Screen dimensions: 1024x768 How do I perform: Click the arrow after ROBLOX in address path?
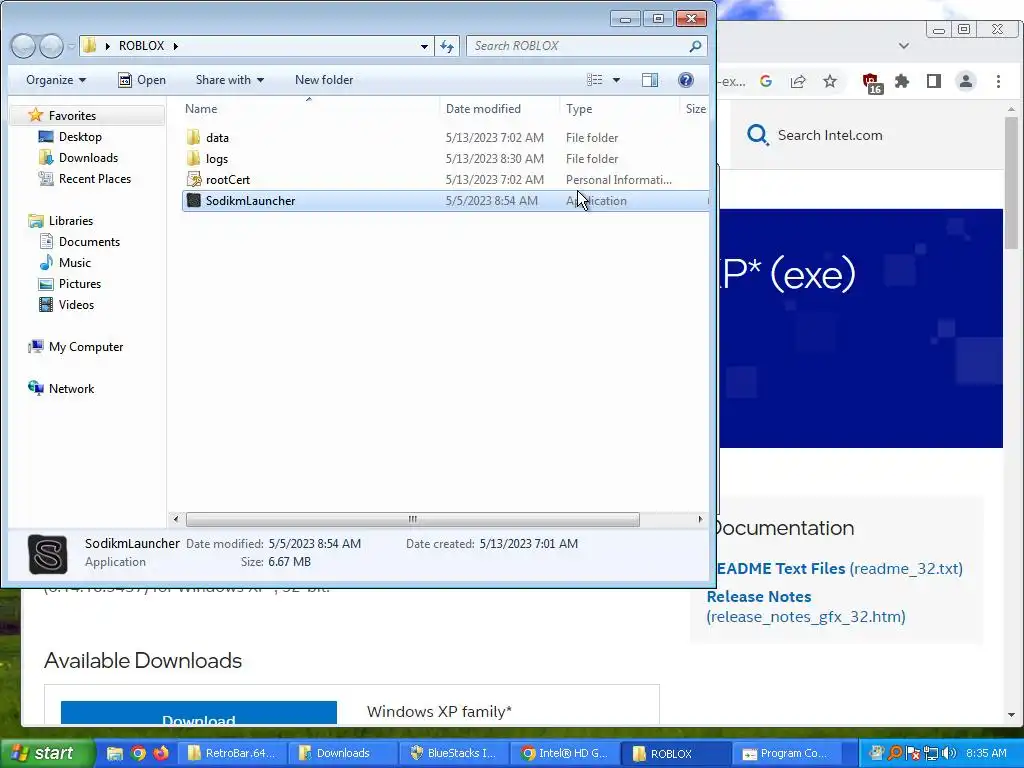tap(176, 46)
